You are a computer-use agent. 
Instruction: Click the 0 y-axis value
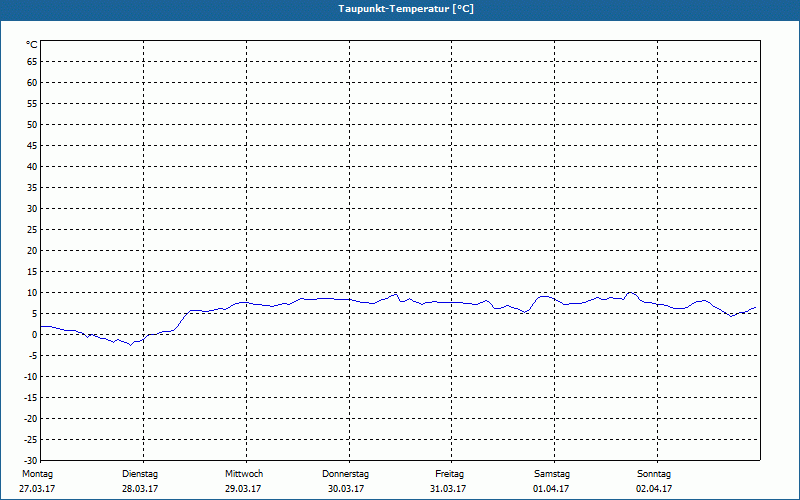click(x=35, y=335)
